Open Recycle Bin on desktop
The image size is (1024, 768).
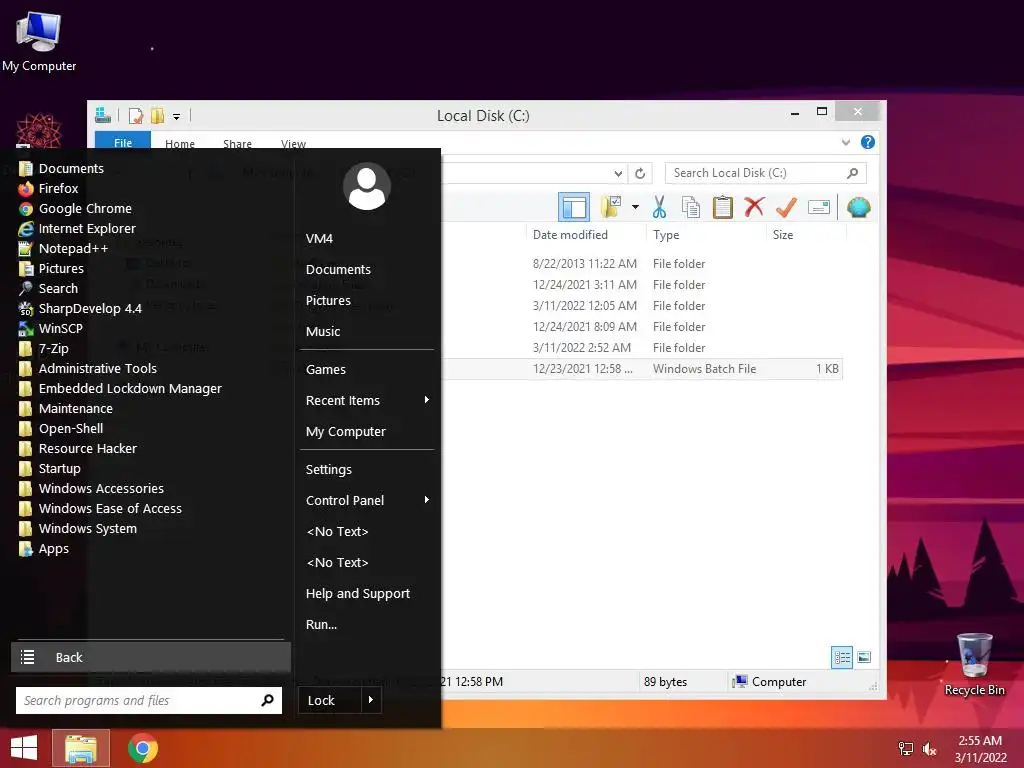974,665
